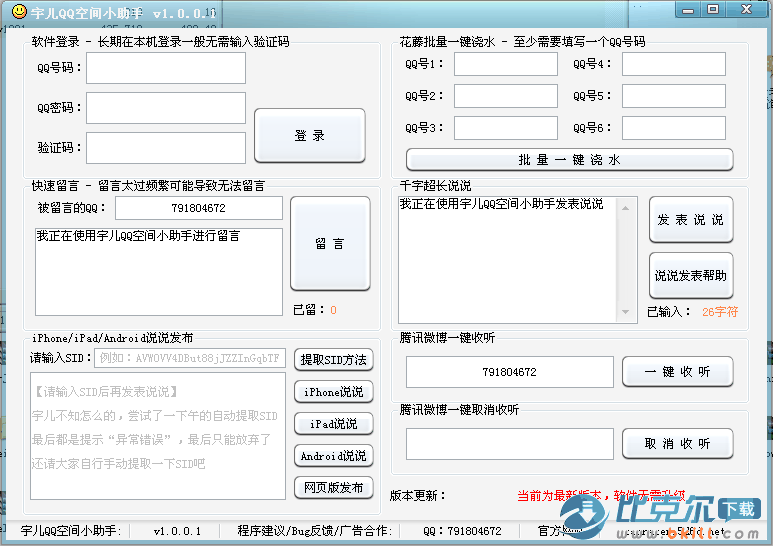773x546 pixels.
Task: Click the QQ号1 input box
Action: pos(506,64)
